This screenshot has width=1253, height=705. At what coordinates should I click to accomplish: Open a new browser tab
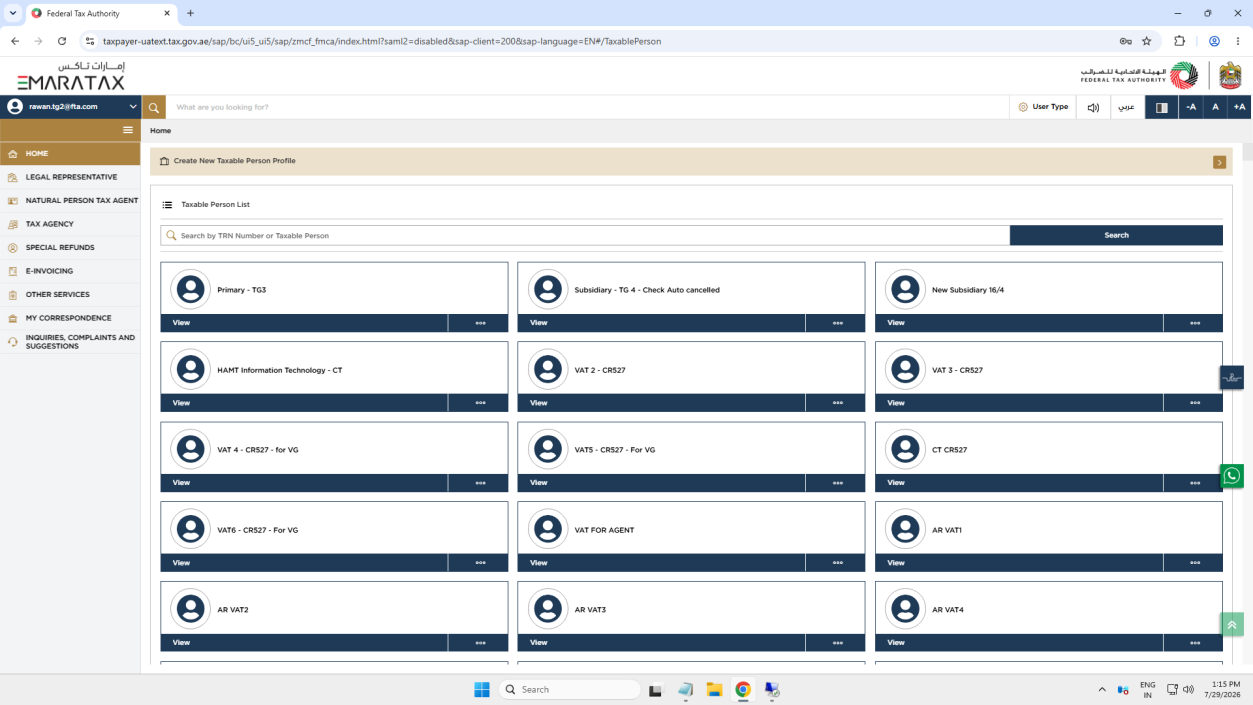coord(190,13)
